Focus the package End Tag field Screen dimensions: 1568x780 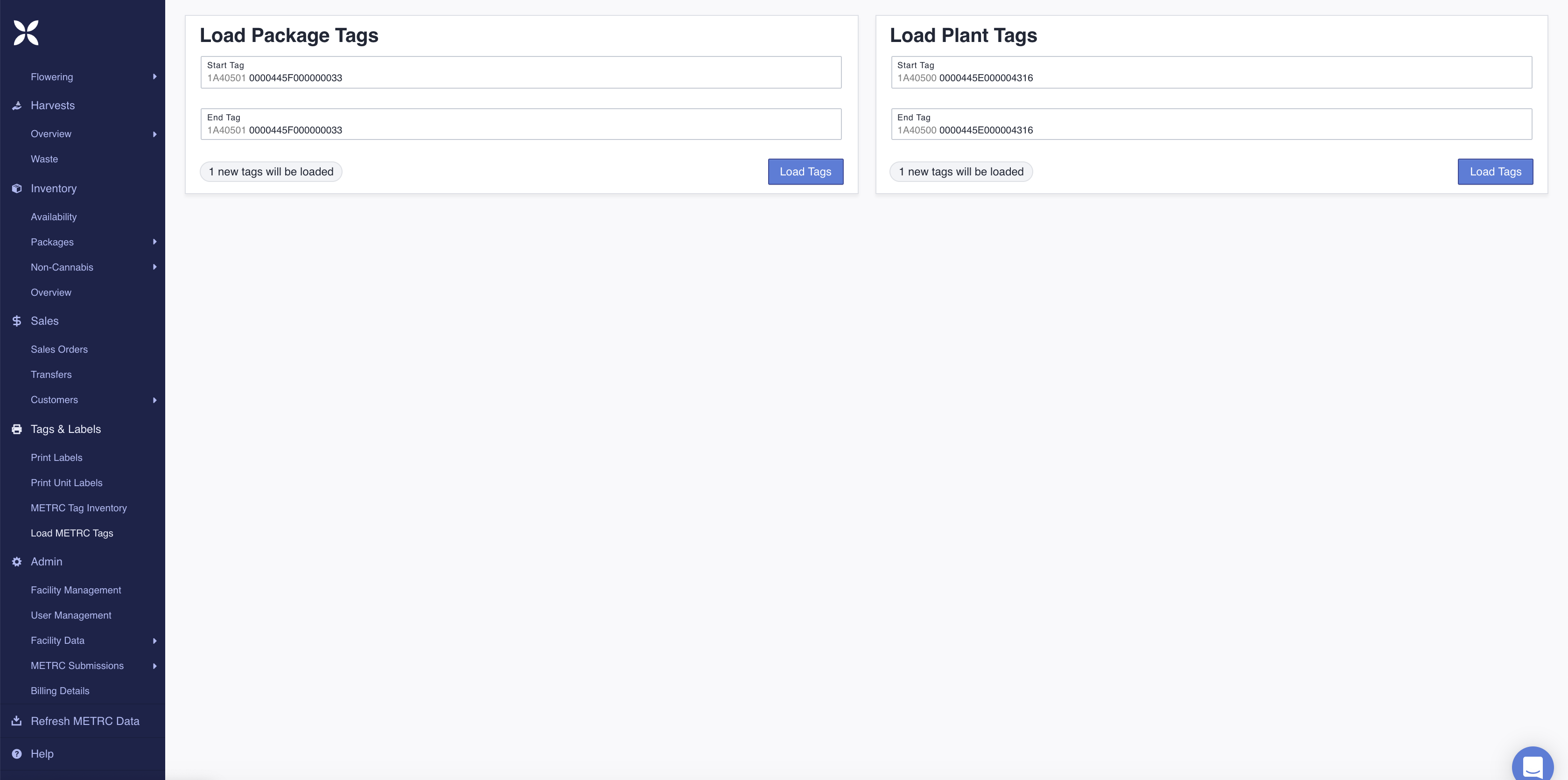(521, 125)
